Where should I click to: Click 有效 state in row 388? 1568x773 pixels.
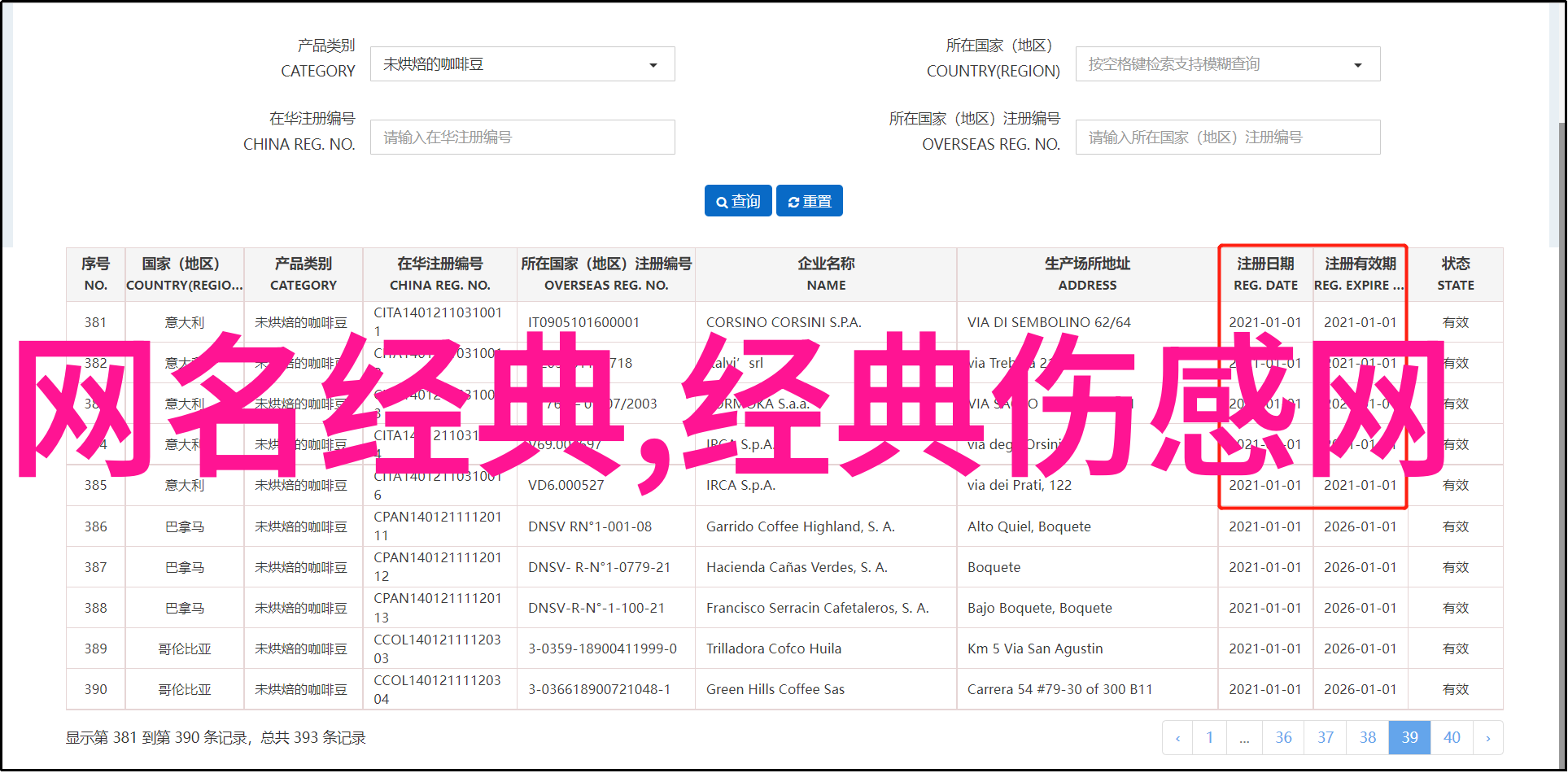click(1456, 608)
